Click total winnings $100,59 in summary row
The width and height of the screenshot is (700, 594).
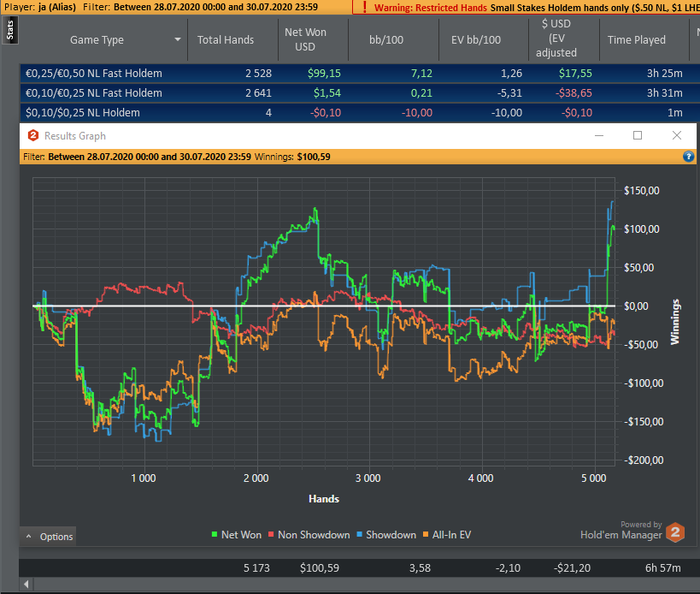[x=319, y=568]
